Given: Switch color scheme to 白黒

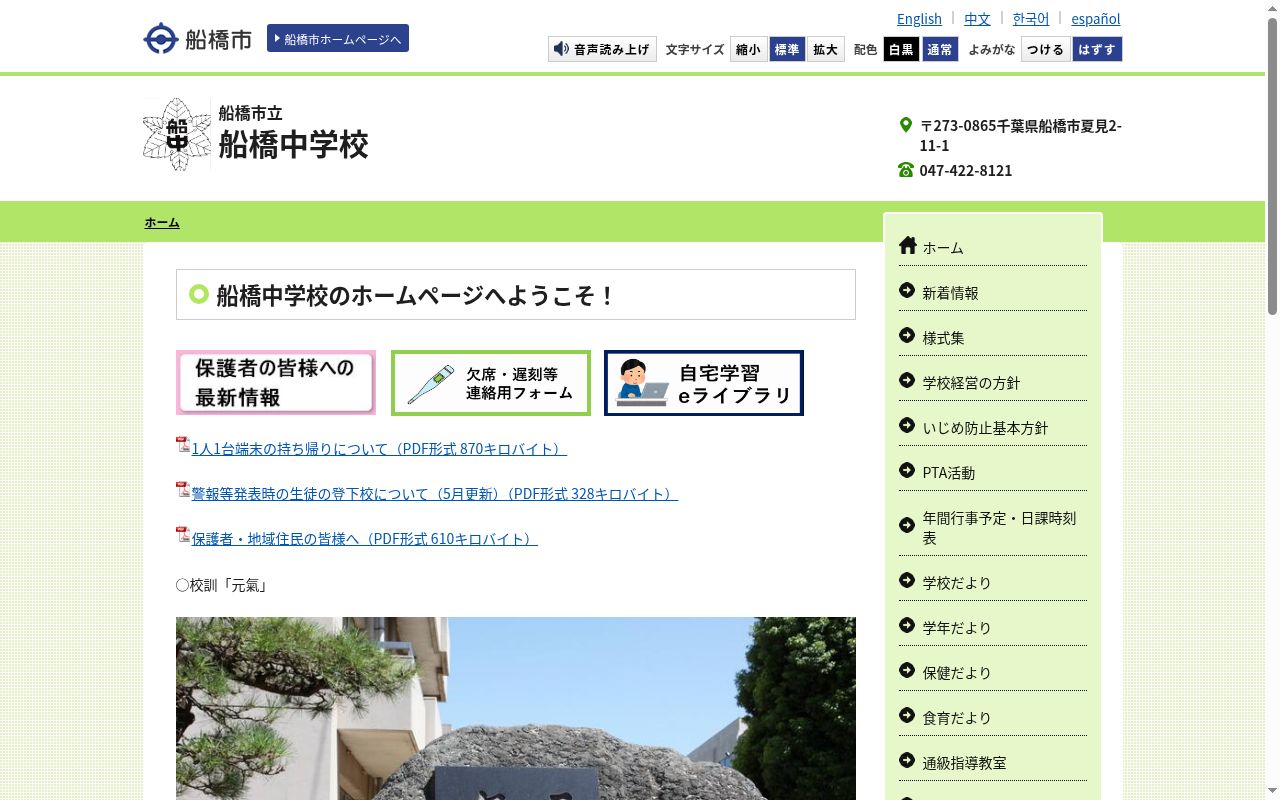Looking at the screenshot, I should [901, 49].
